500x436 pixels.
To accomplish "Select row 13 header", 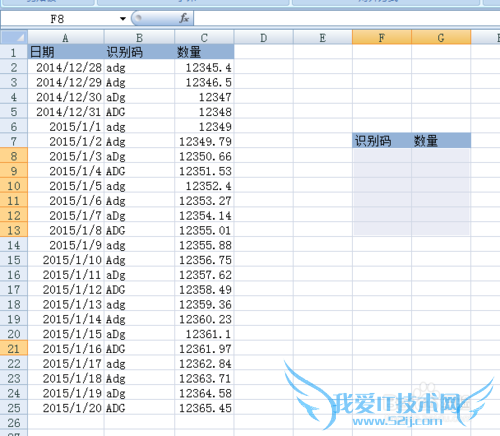I will (x=14, y=230).
